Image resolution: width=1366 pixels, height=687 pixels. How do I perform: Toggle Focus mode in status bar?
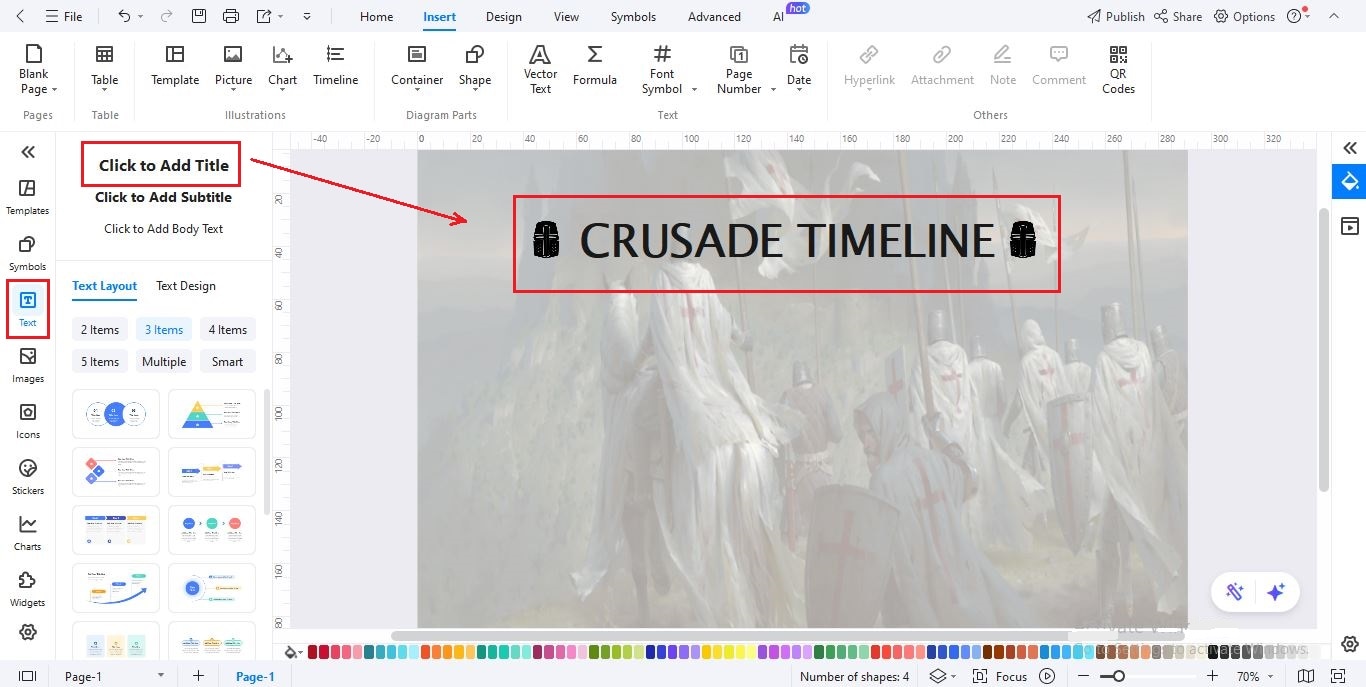(x=999, y=676)
